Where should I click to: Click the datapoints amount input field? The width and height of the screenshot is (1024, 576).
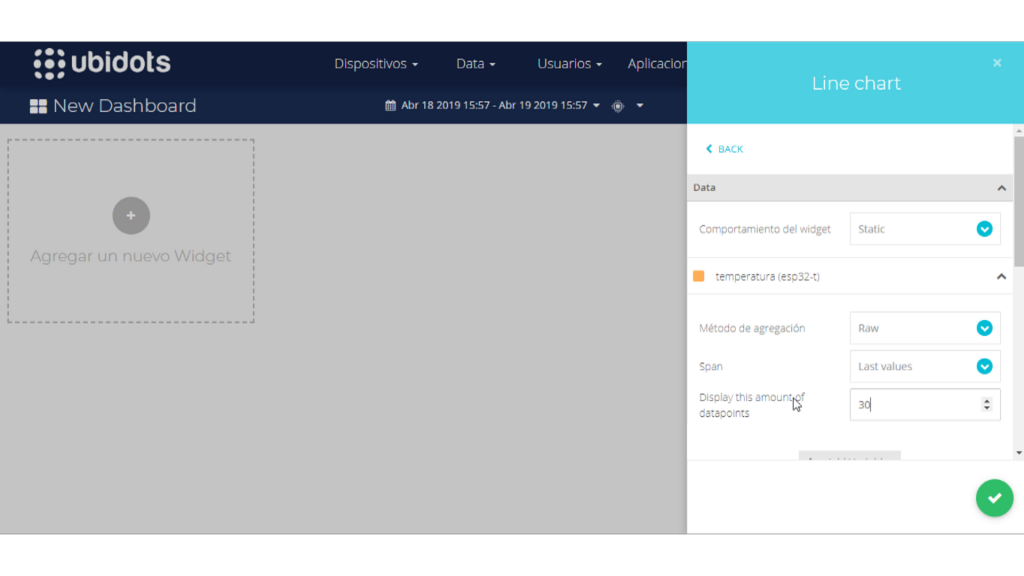[x=910, y=405]
